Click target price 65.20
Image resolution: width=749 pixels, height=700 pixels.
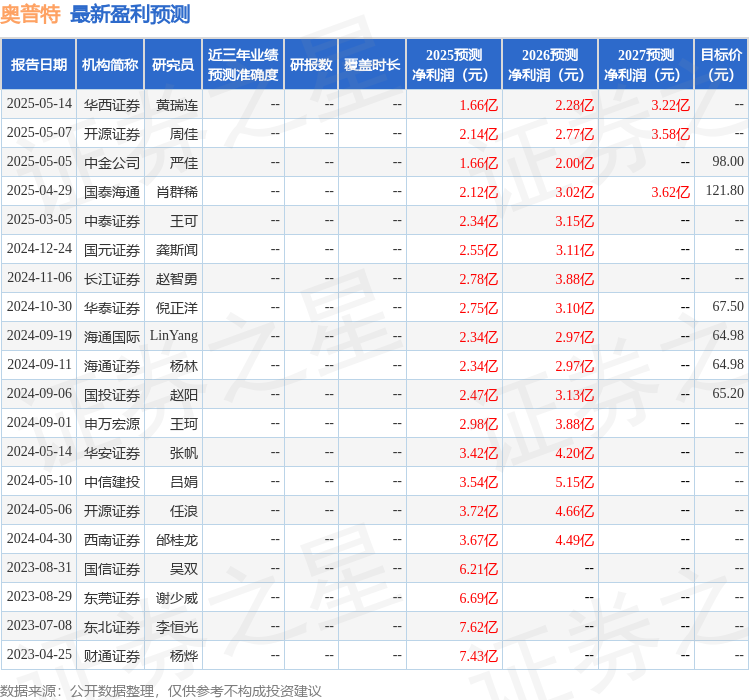point(728,393)
